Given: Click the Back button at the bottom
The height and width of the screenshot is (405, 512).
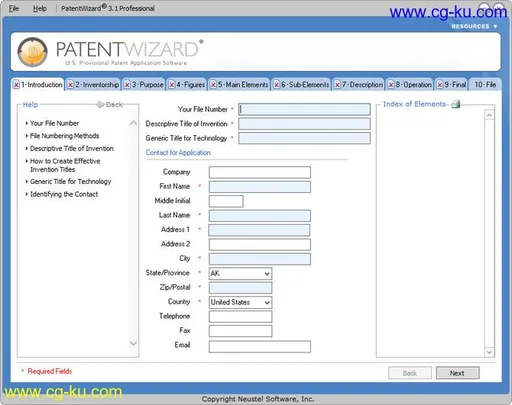Looking at the screenshot, I should [410, 373].
